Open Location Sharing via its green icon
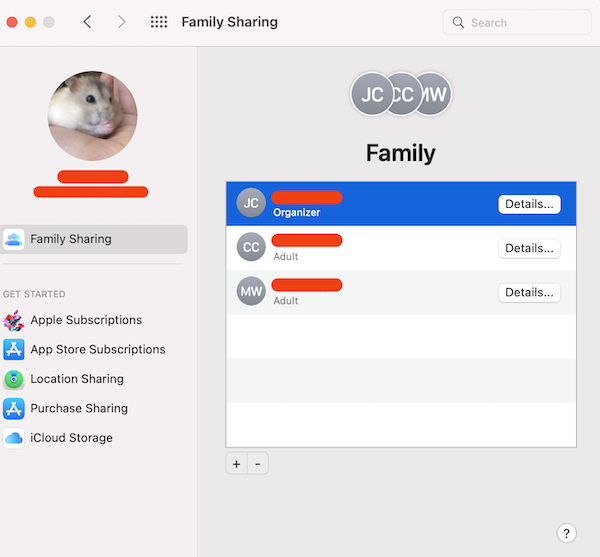The width and height of the screenshot is (600, 557). (x=14, y=379)
